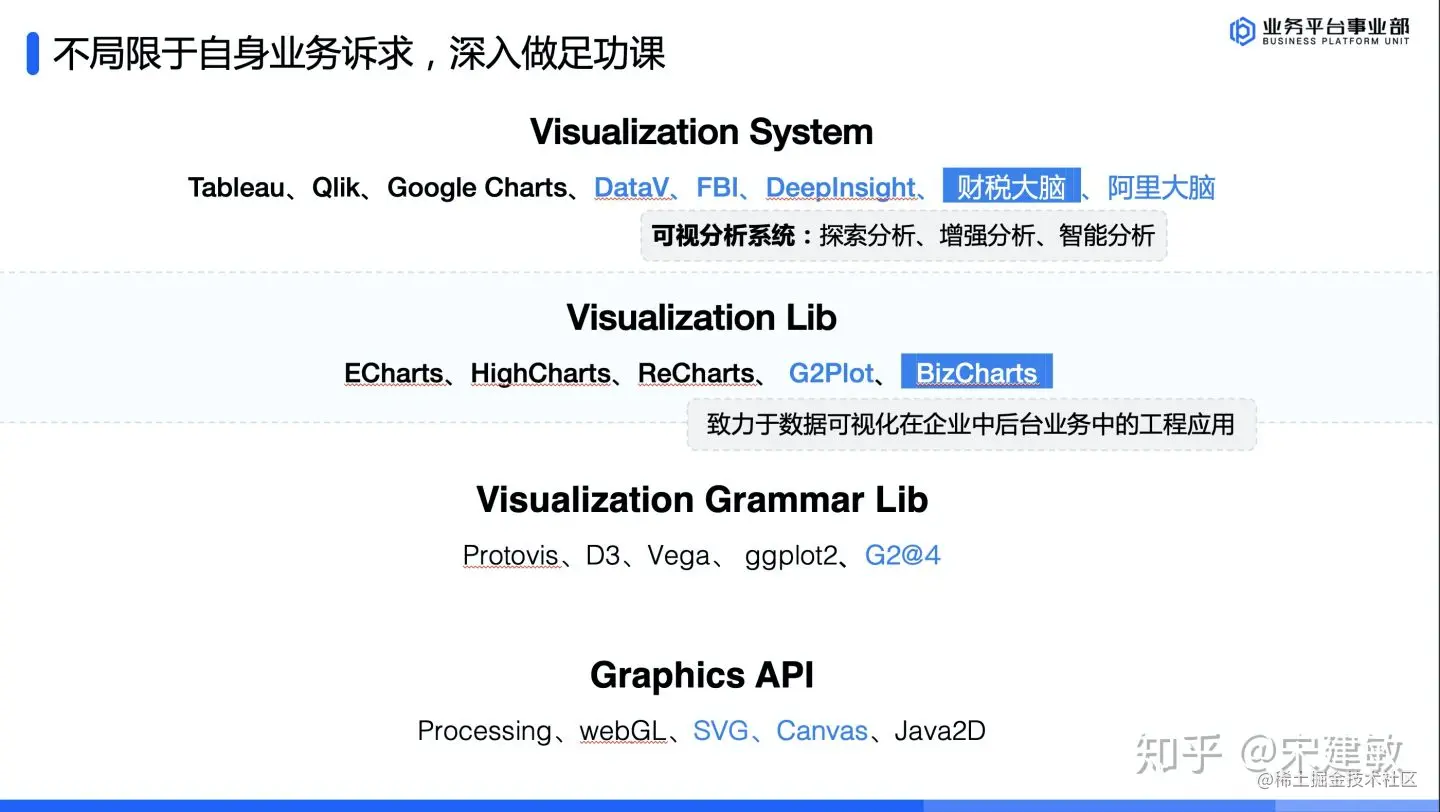Click the Google Charts text
Screen dimensions: 1440x812
[x=477, y=187]
